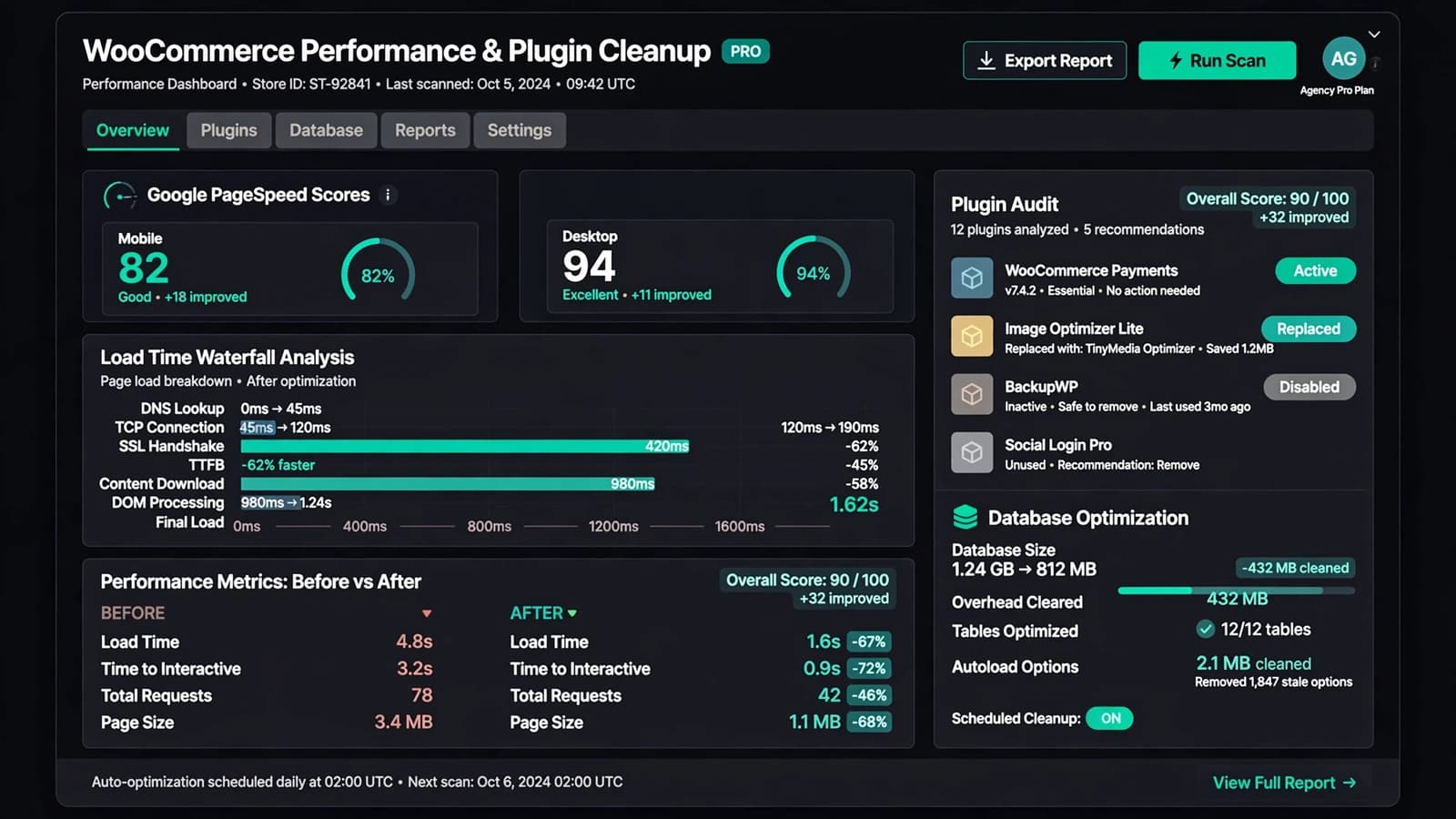Click the 1.24 GB → 812 MB size
The height and width of the screenshot is (819, 1456).
pos(1024,570)
